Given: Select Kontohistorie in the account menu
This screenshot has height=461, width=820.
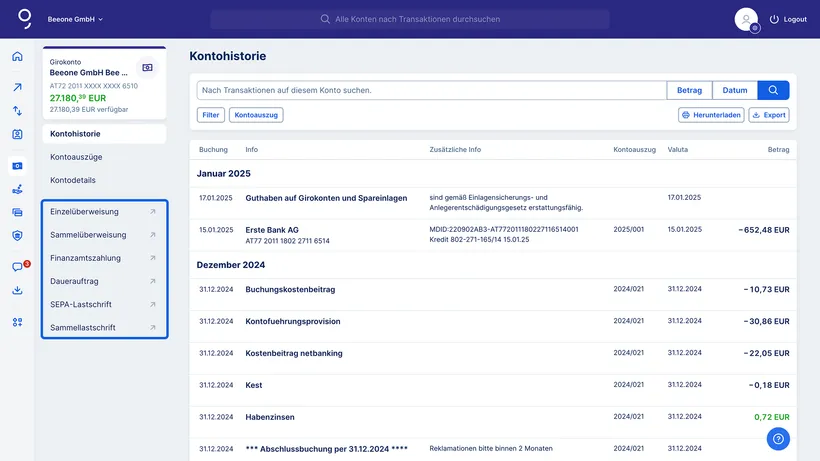Looking at the screenshot, I should 104,134.
